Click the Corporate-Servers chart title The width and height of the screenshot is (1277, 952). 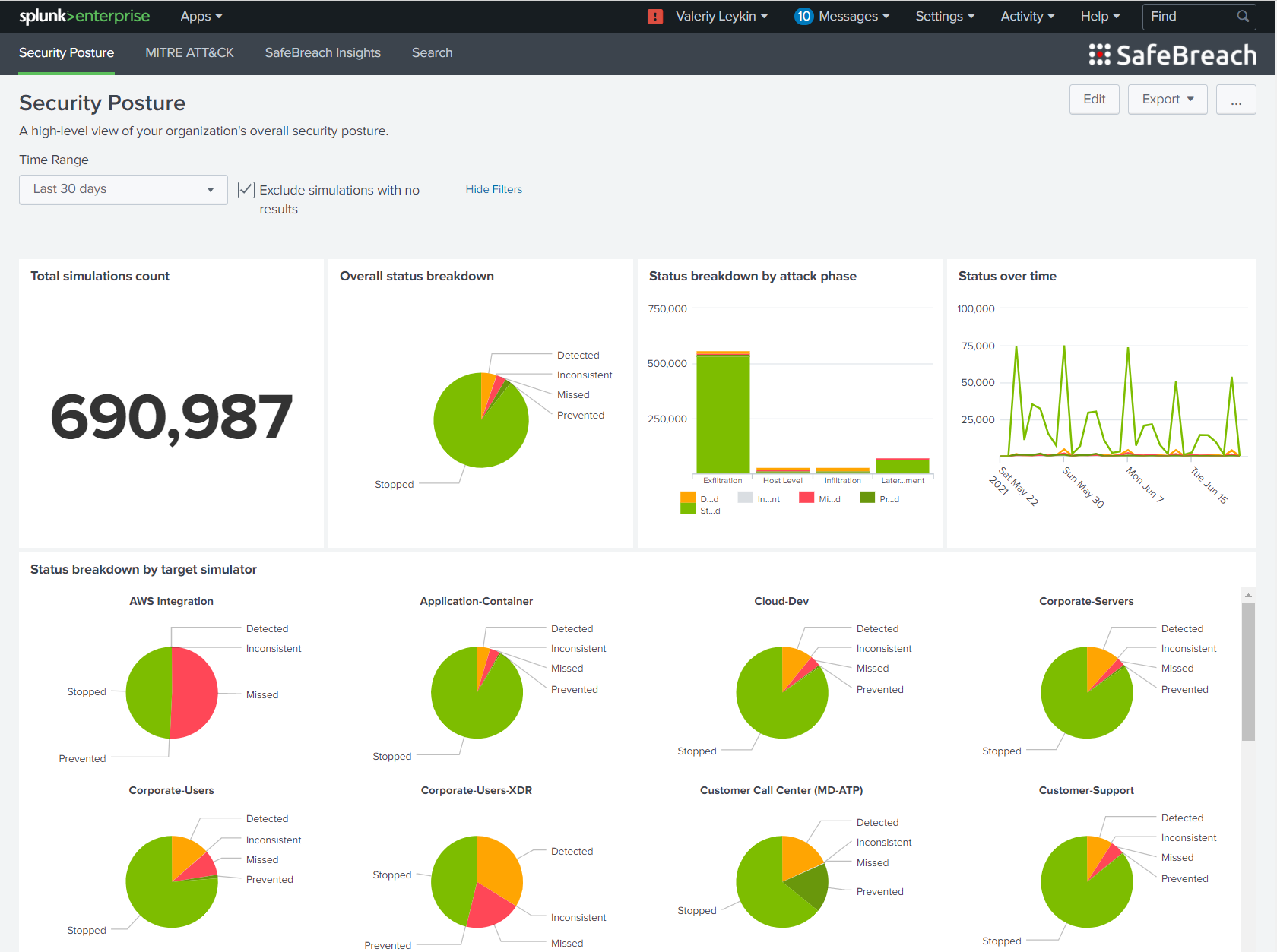pos(1086,601)
